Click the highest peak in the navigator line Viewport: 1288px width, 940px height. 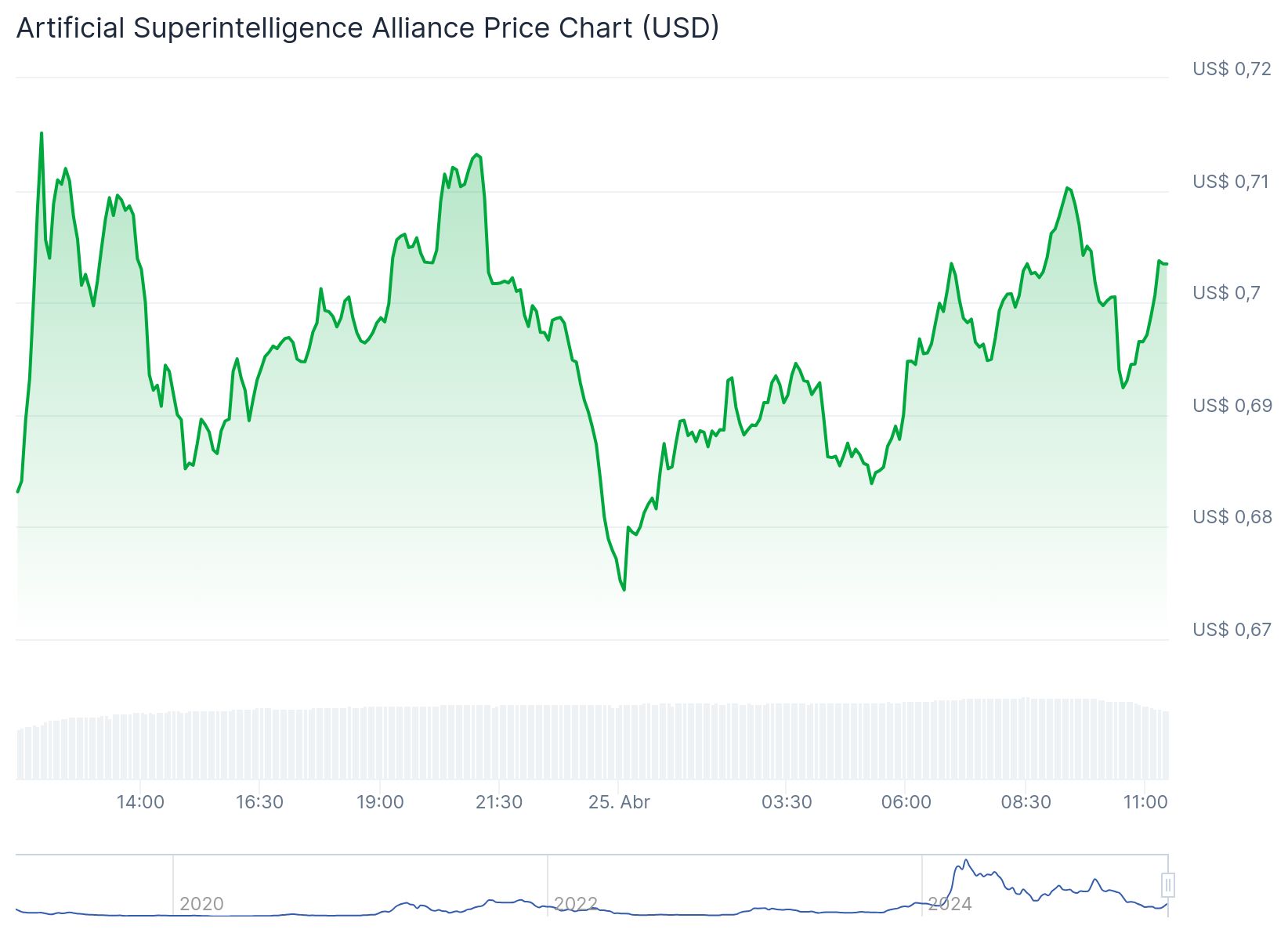coord(966,861)
